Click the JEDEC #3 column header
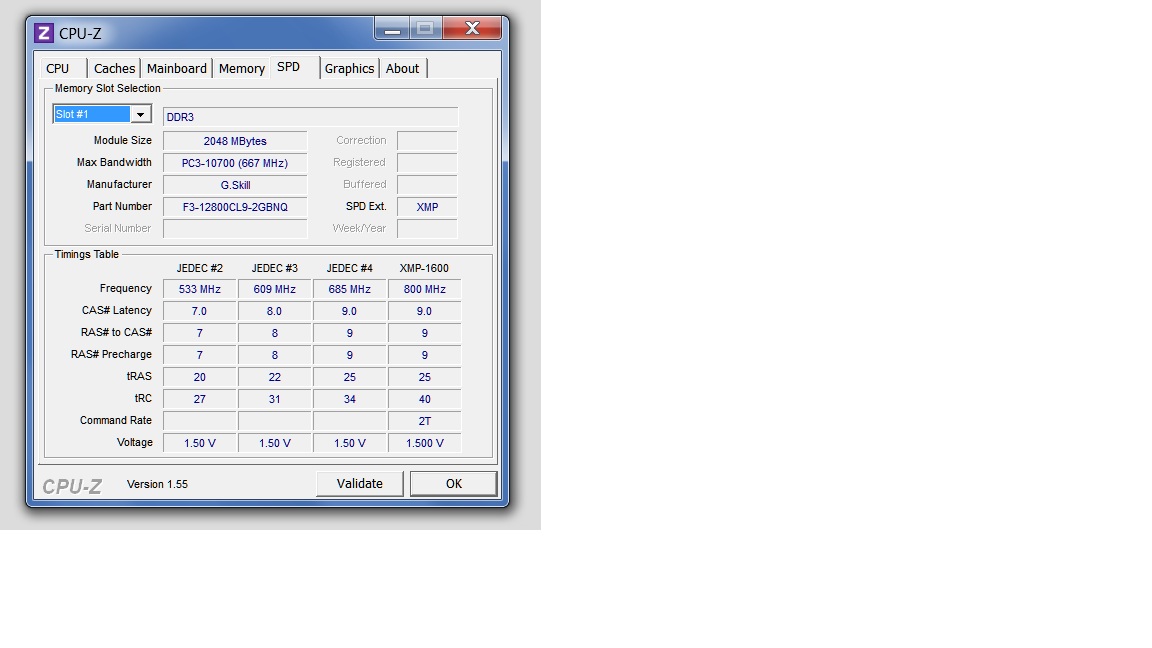The image size is (1152, 648). click(x=275, y=268)
